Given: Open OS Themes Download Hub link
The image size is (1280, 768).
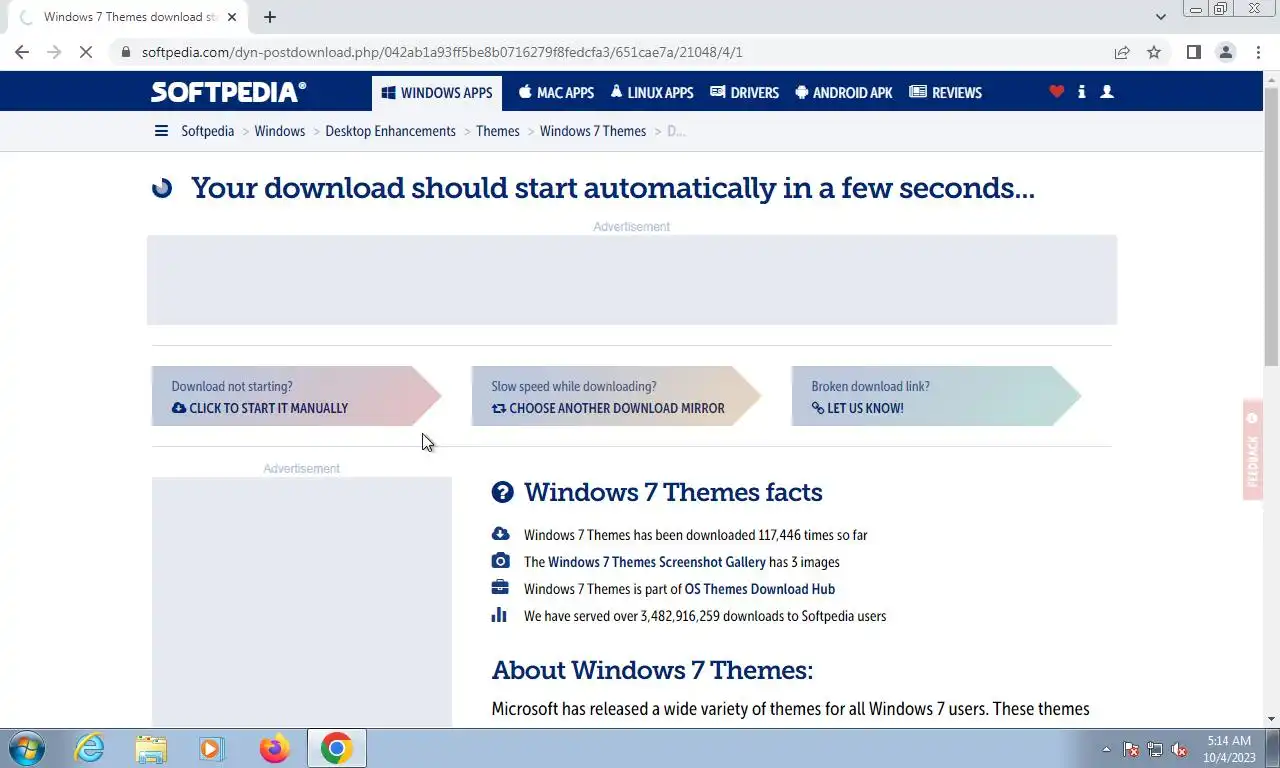Looking at the screenshot, I should coord(760,589).
